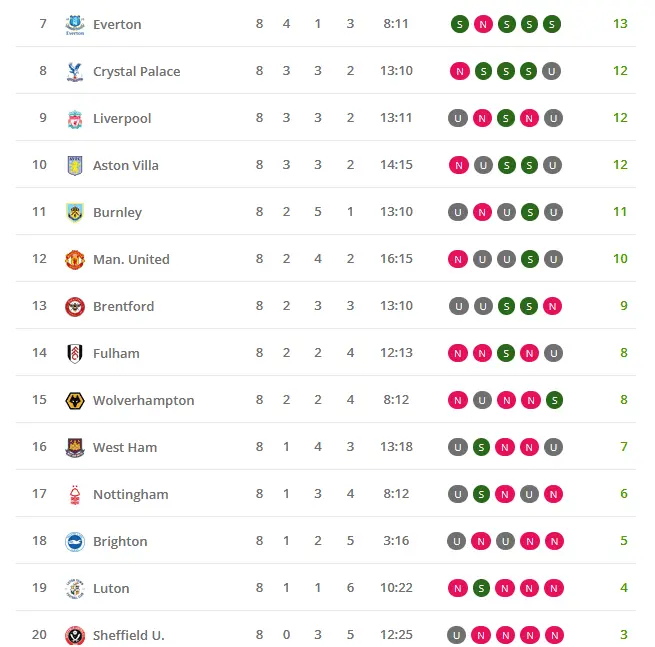
Task: Click the Sheffield U. crest icon
Action: [75, 635]
